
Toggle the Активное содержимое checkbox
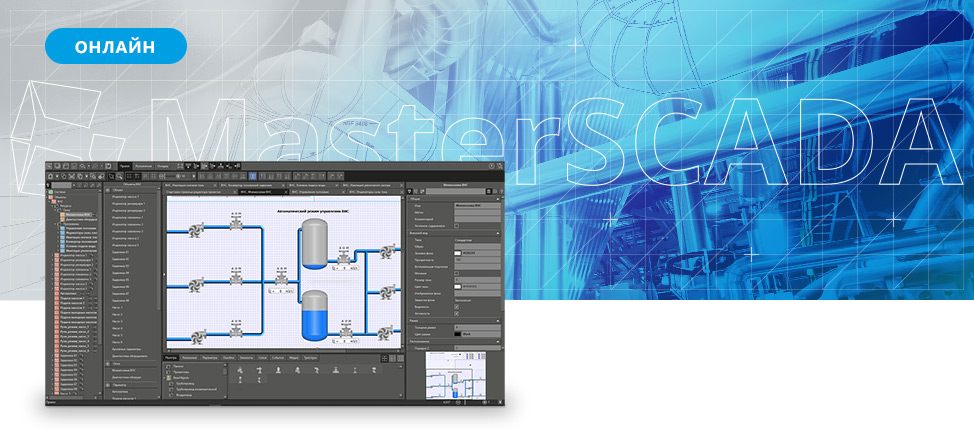click(457, 226)
